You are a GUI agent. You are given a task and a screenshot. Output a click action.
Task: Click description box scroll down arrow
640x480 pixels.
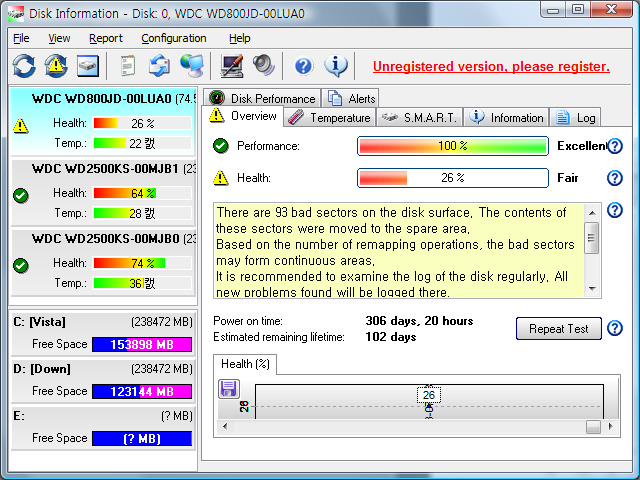coord(592,288)
